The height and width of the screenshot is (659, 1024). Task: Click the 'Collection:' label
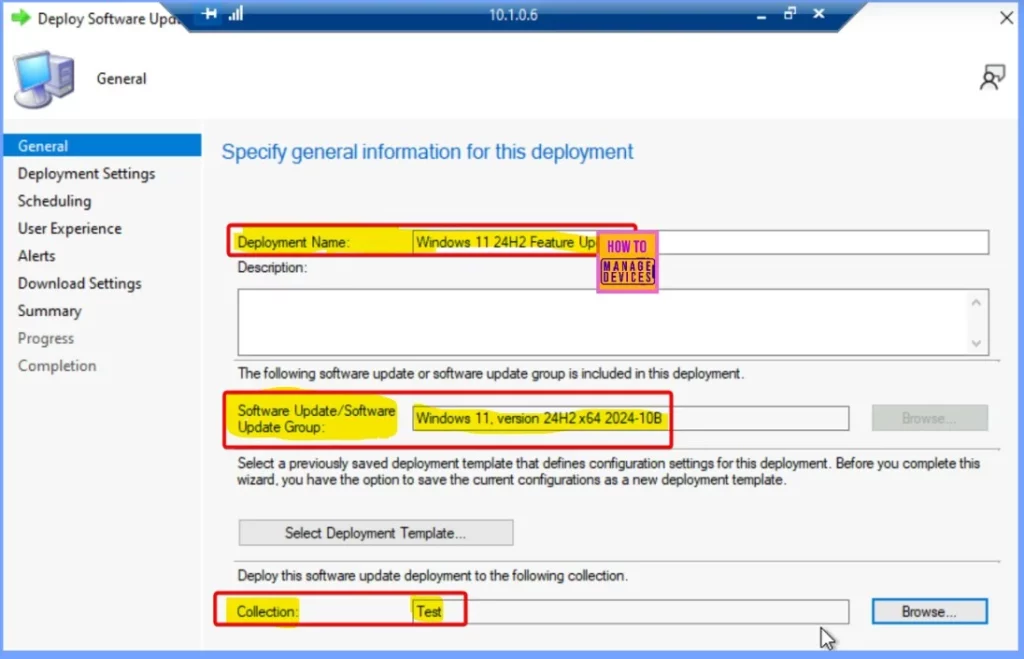[x=266, y=612]
